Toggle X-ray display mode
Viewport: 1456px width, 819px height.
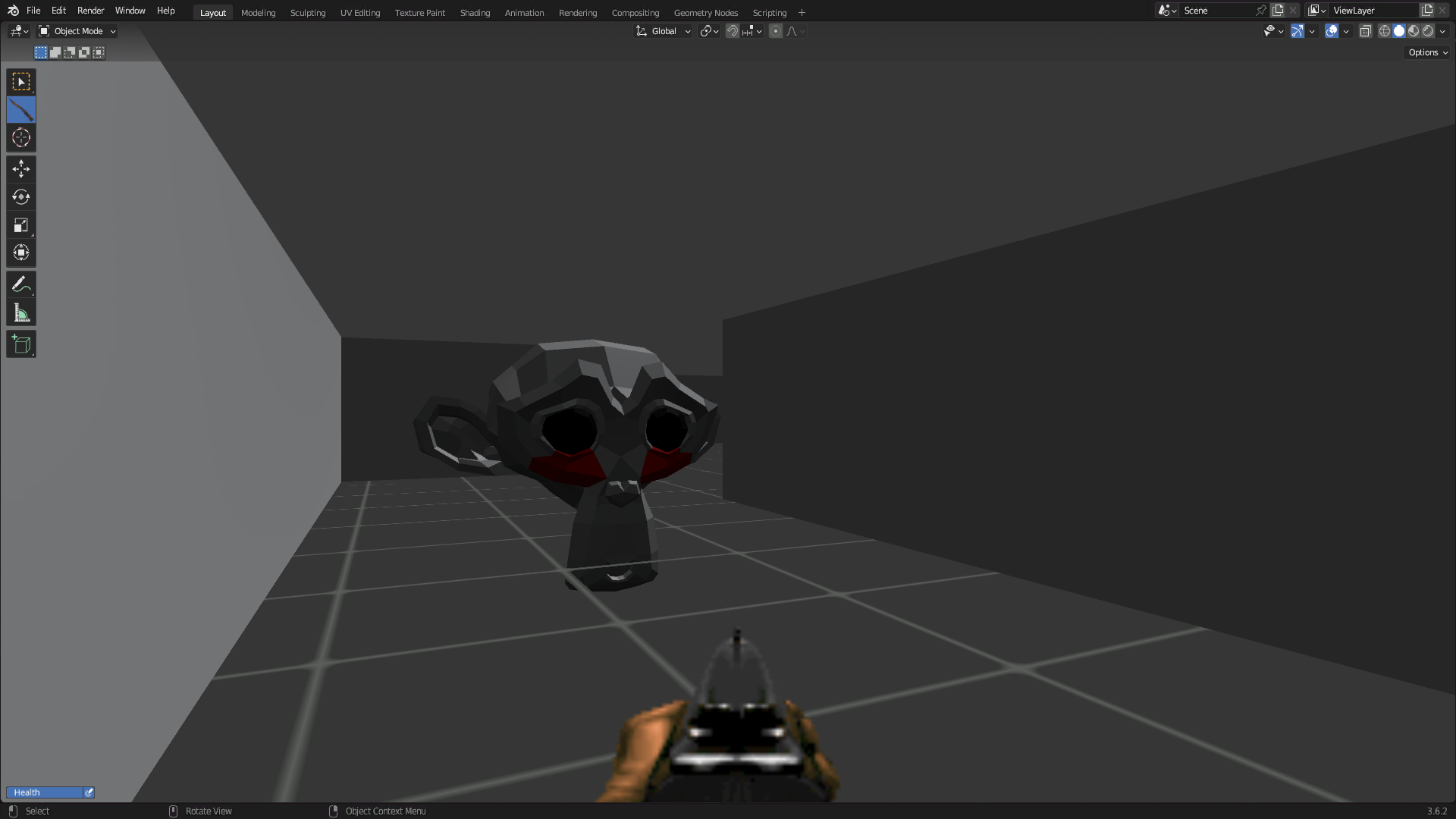coord(1365,31)
